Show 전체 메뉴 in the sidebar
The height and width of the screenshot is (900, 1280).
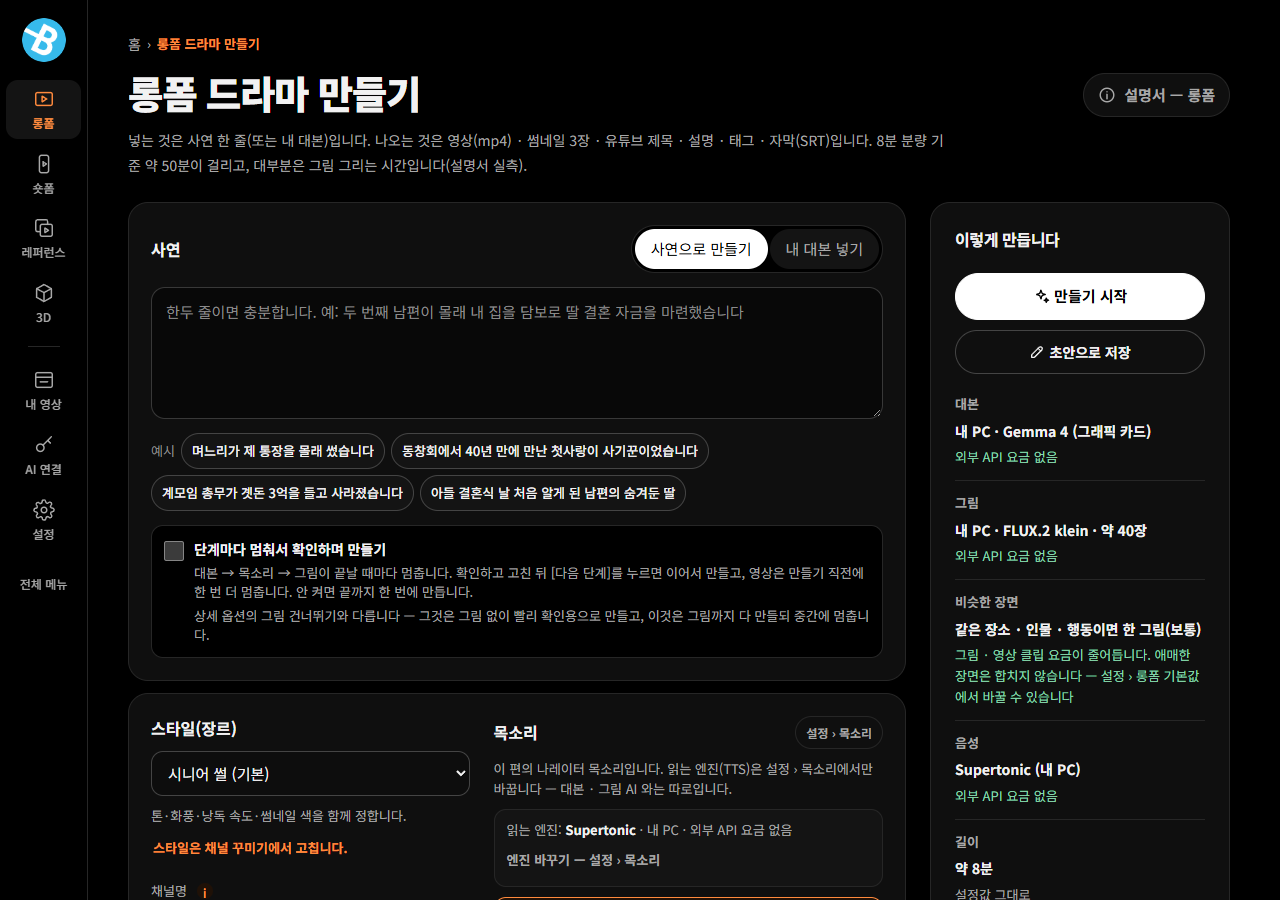point(43,584)
